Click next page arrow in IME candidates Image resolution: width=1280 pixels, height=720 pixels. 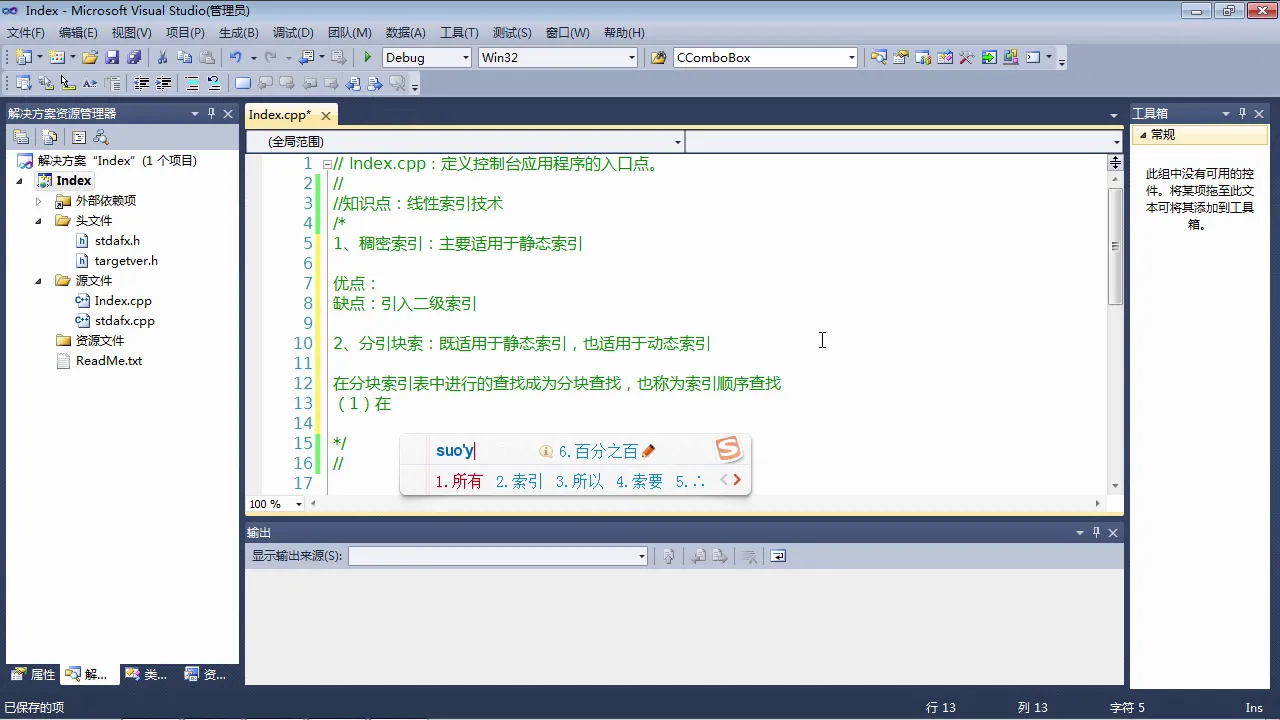737,480
